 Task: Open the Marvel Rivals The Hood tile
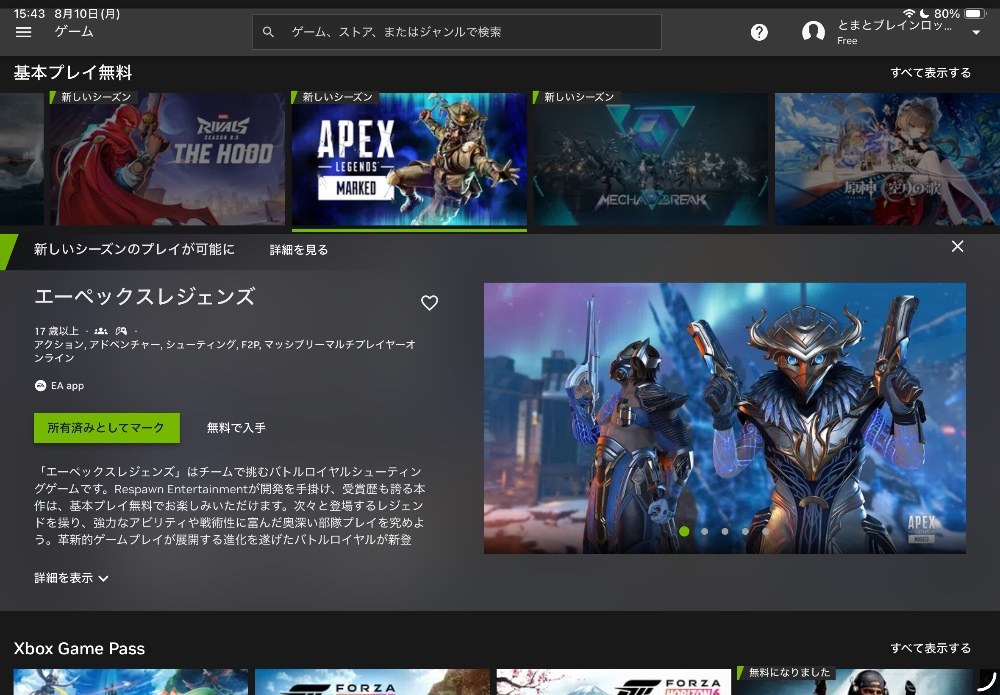point(168,159)
